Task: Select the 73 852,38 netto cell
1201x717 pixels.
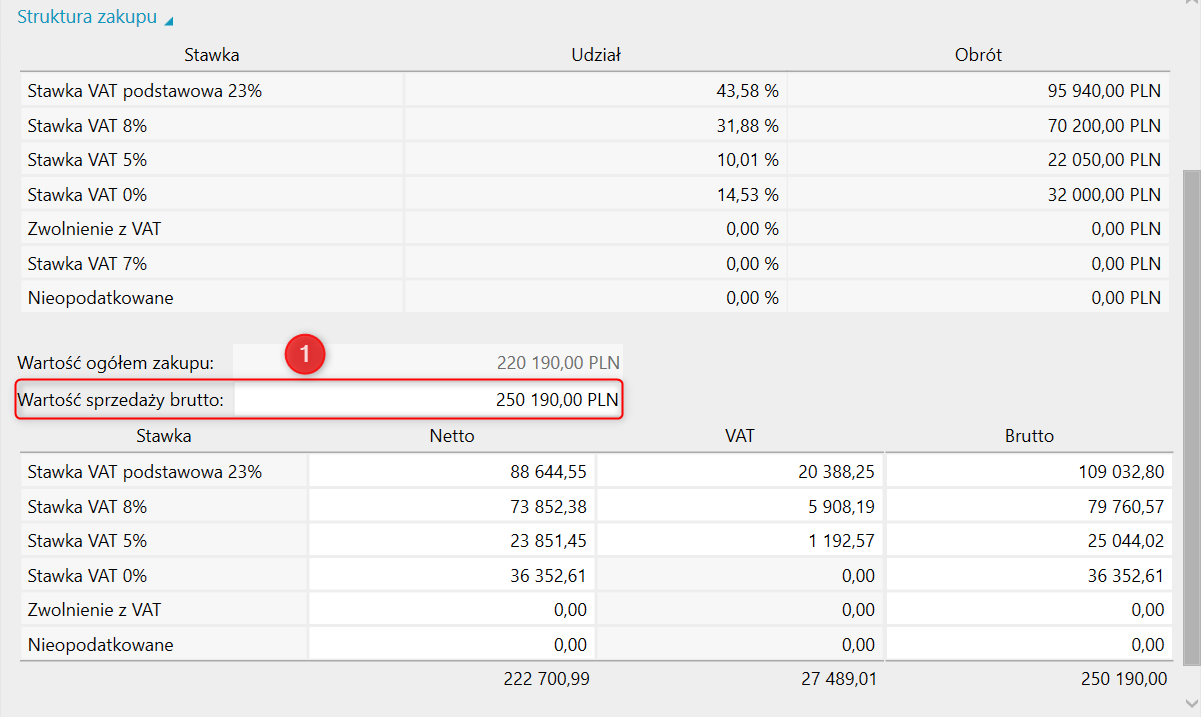Action: tap(452, 507)
